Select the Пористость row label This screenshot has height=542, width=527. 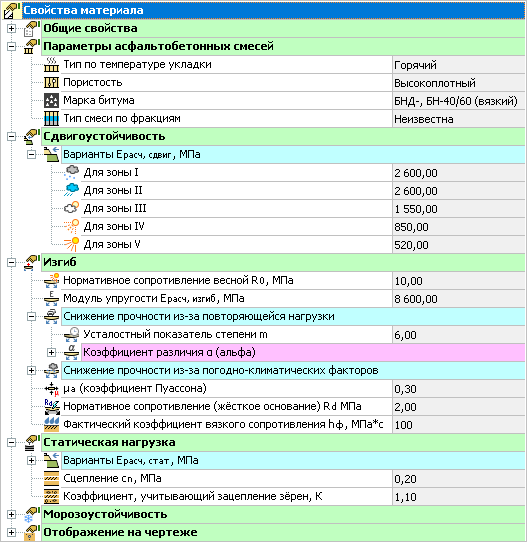(x=93, y=83)
